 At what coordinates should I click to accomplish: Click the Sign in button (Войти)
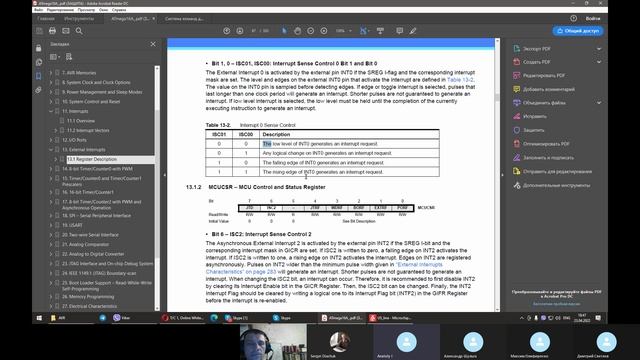coord(593,18)
